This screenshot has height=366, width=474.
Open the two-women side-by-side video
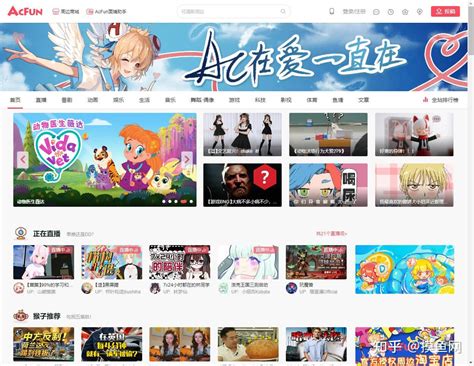(x=180, y=344)
